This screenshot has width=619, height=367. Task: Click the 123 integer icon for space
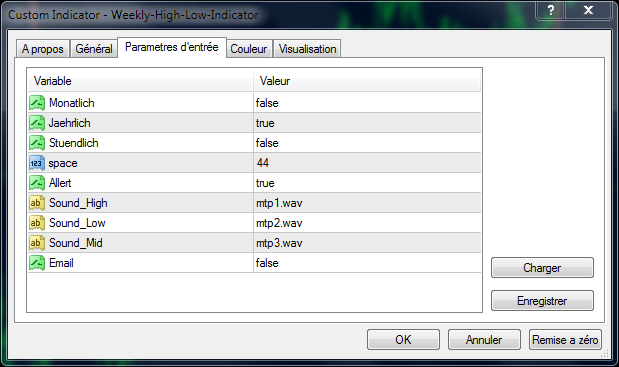point(37,163)
